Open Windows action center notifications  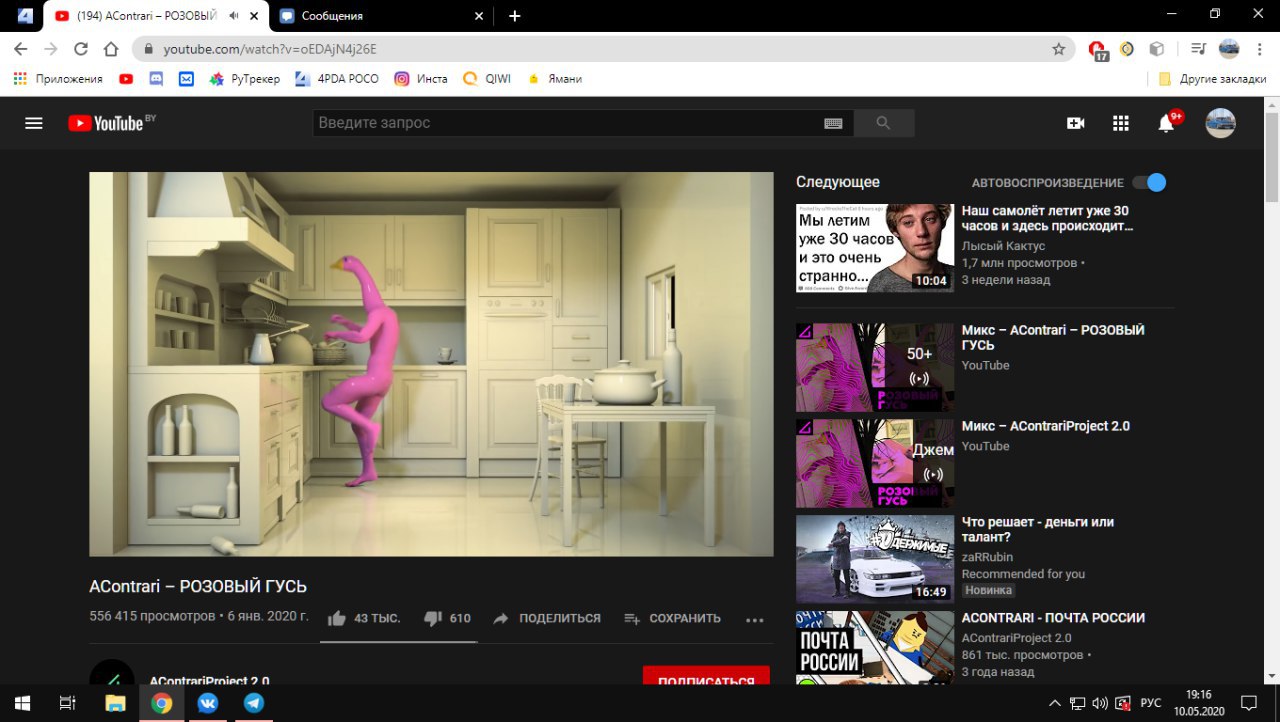[x=1248, y=703]
